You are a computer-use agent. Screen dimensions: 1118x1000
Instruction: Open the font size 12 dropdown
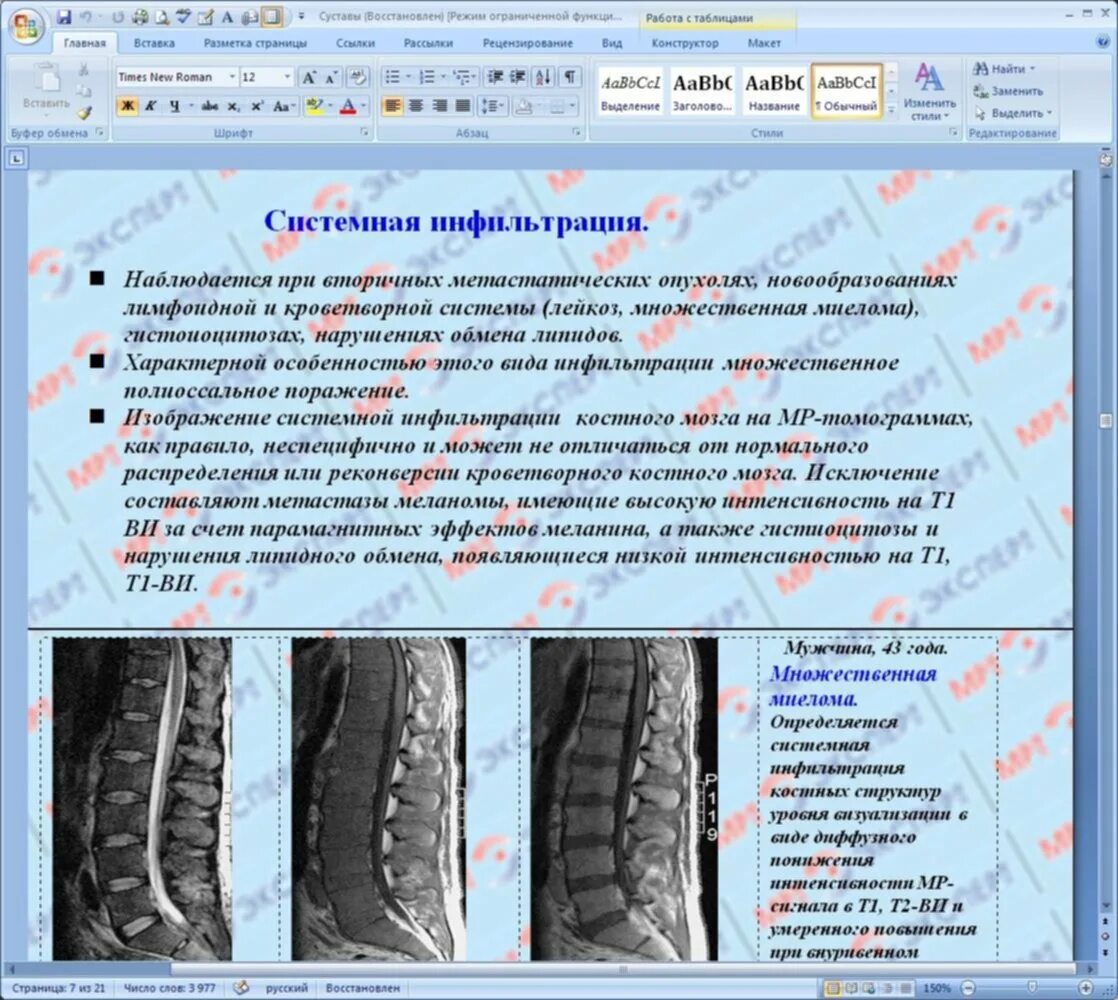(x=287, y=76)
